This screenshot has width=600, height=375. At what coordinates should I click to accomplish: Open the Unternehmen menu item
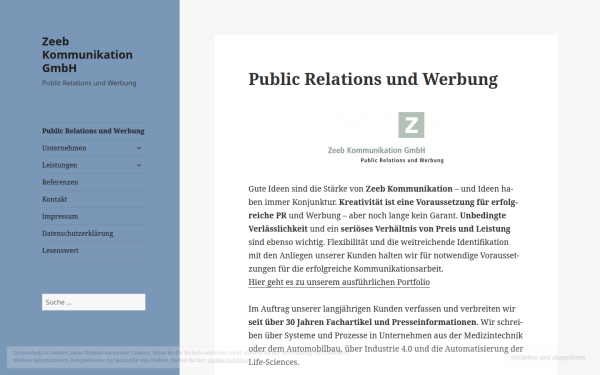(x=64, y=148)
